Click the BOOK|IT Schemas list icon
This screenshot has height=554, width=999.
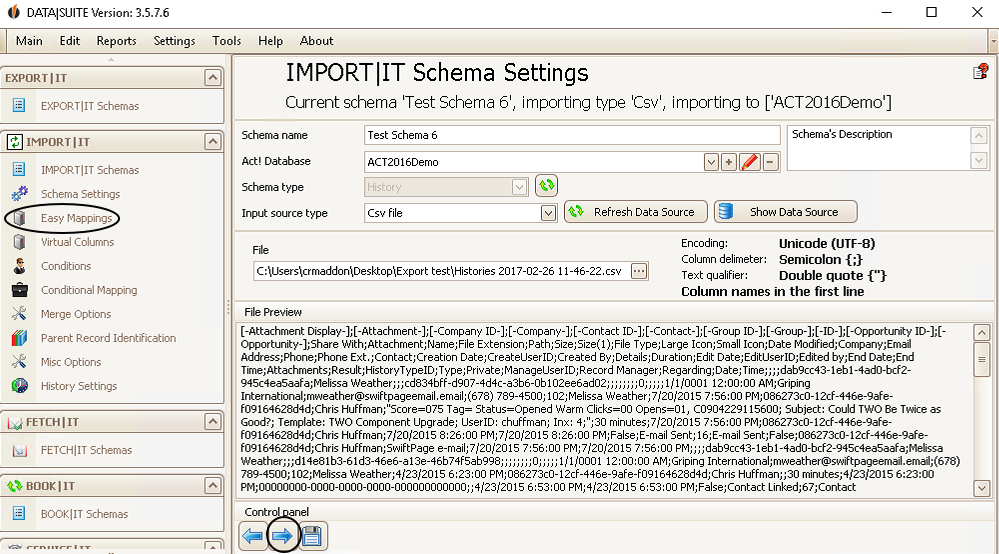[x=19, y=513]
